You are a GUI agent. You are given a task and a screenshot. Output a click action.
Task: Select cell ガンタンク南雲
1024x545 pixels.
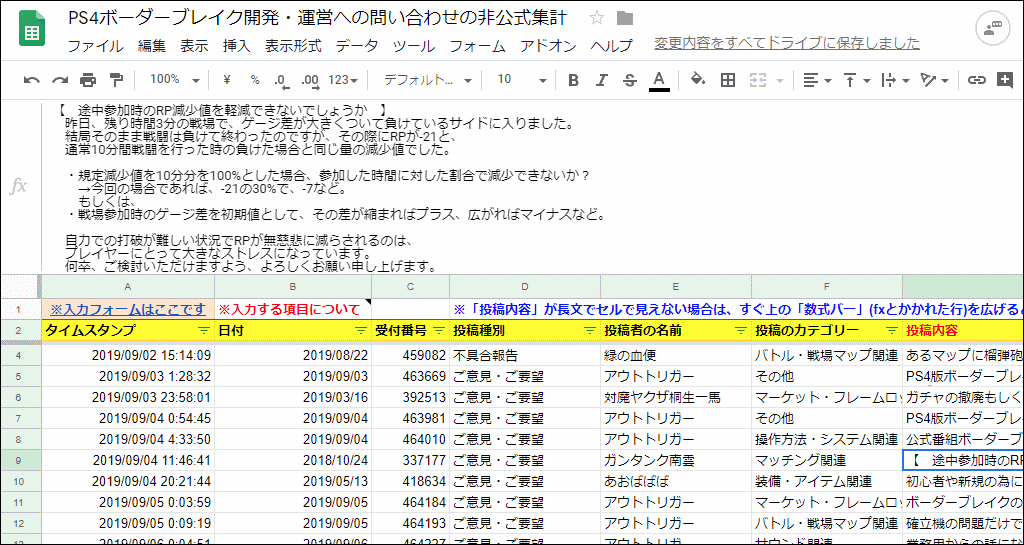click(x=676, y=460)
